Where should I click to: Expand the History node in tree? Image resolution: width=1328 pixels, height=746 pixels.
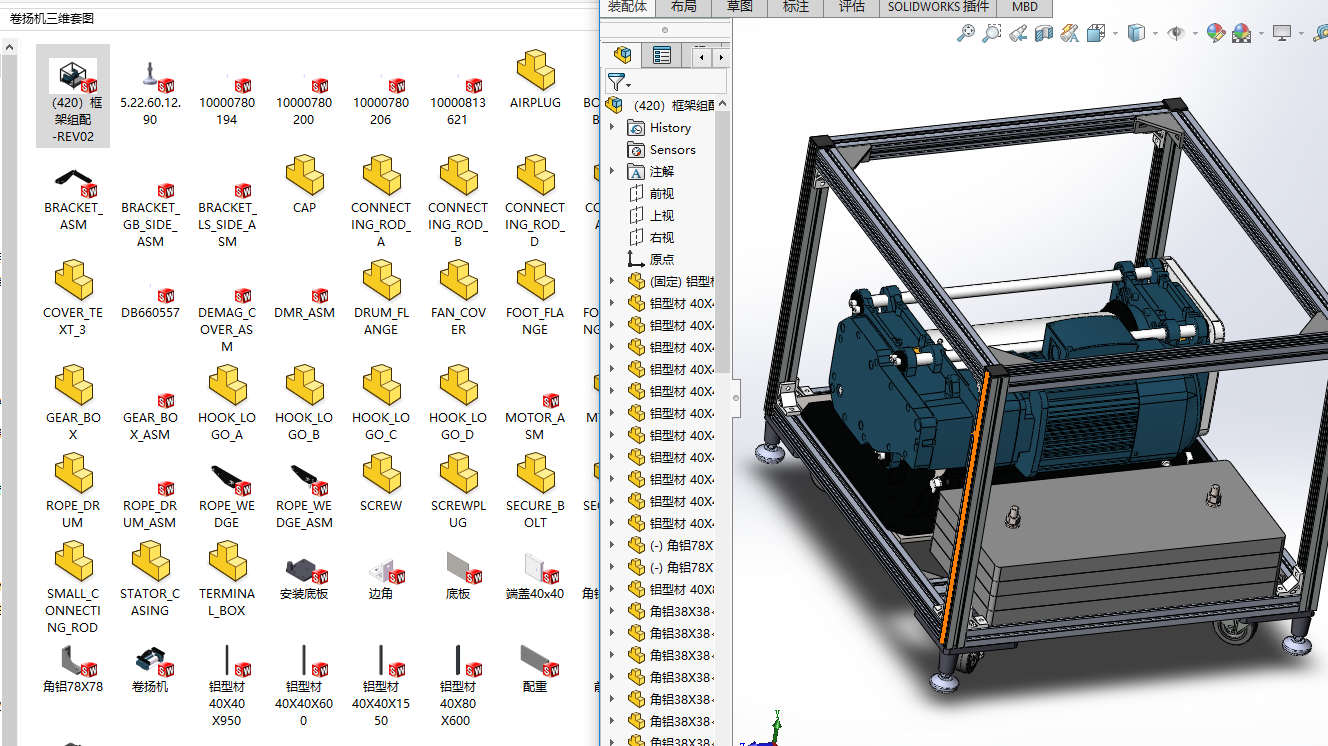pos(612,128)
